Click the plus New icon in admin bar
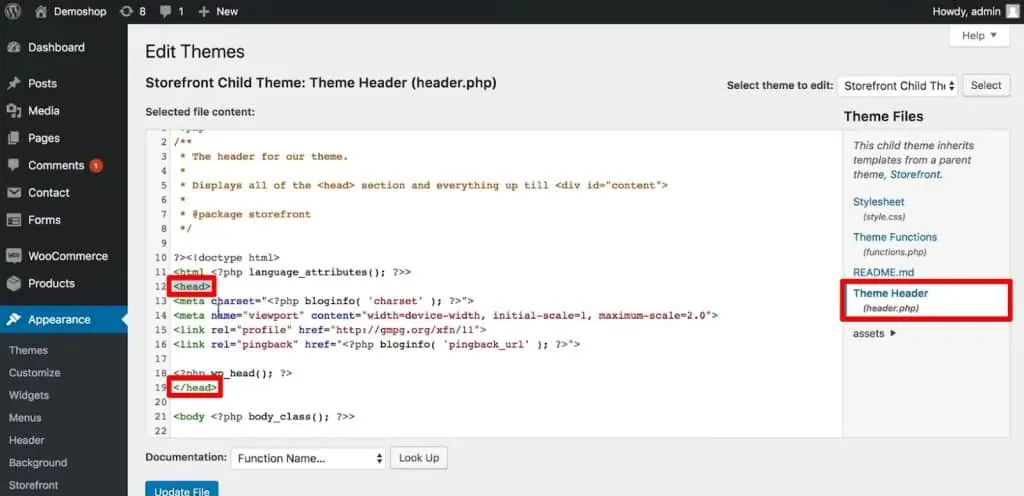Screen dimensions: 1024x496 pos(204,11)
